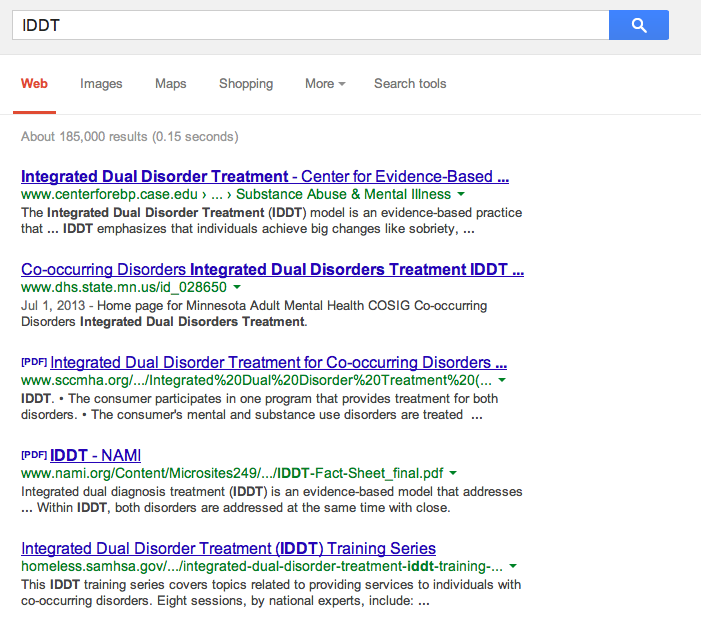Focus the search box containing IDDT

click(x=311, y=25)
